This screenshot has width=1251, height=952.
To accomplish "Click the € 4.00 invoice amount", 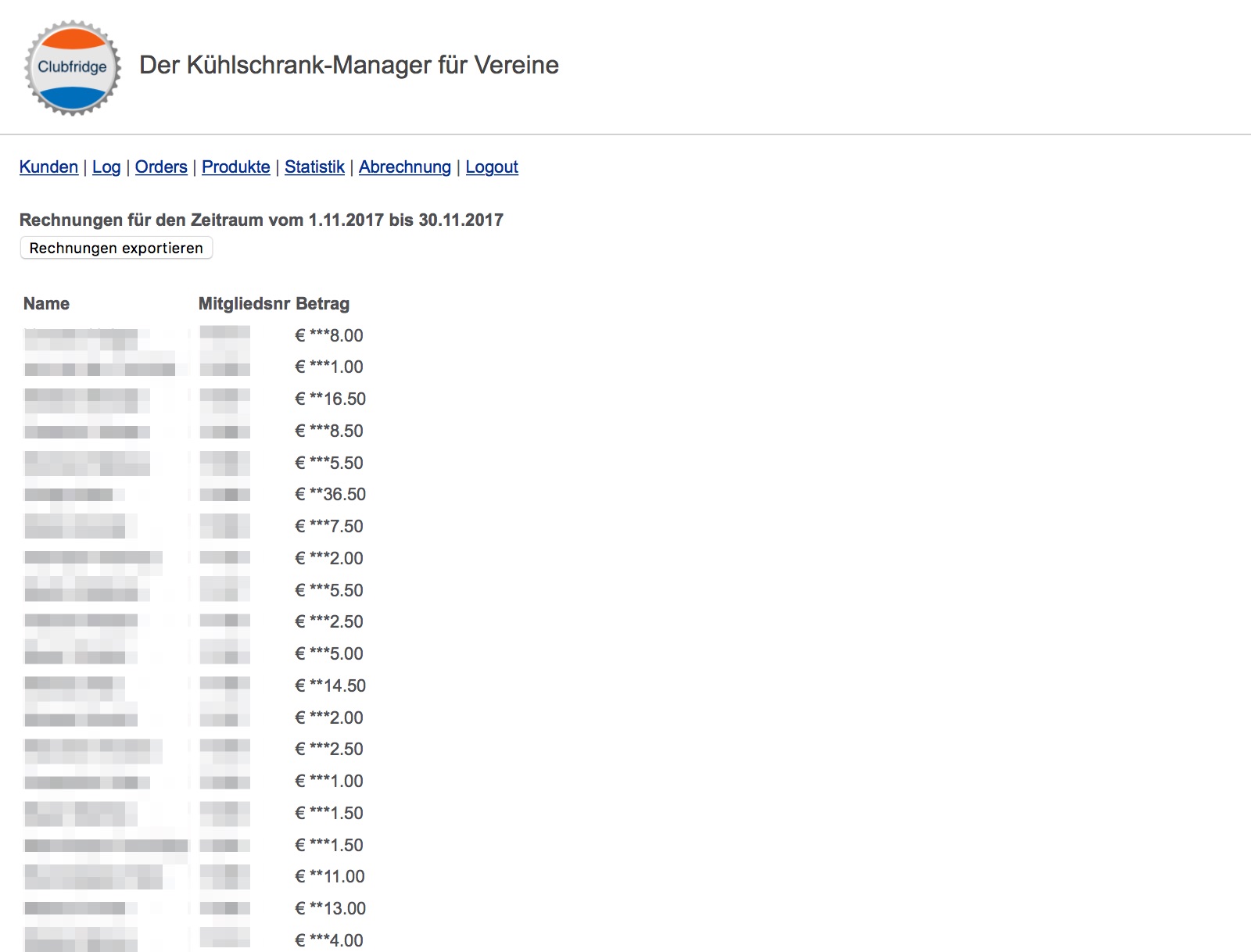I will 329,940.
